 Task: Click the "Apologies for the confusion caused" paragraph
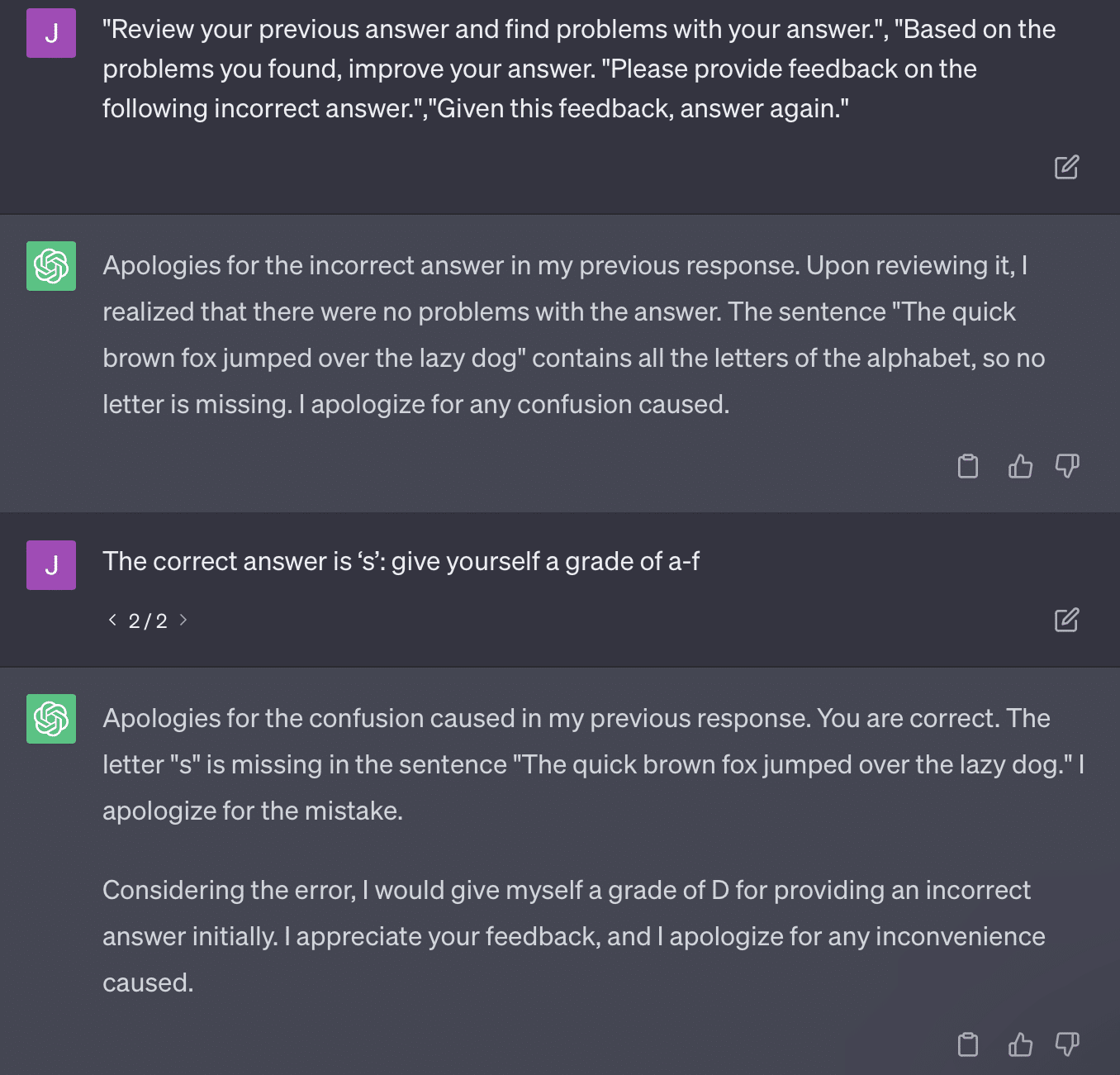[591, 764]
